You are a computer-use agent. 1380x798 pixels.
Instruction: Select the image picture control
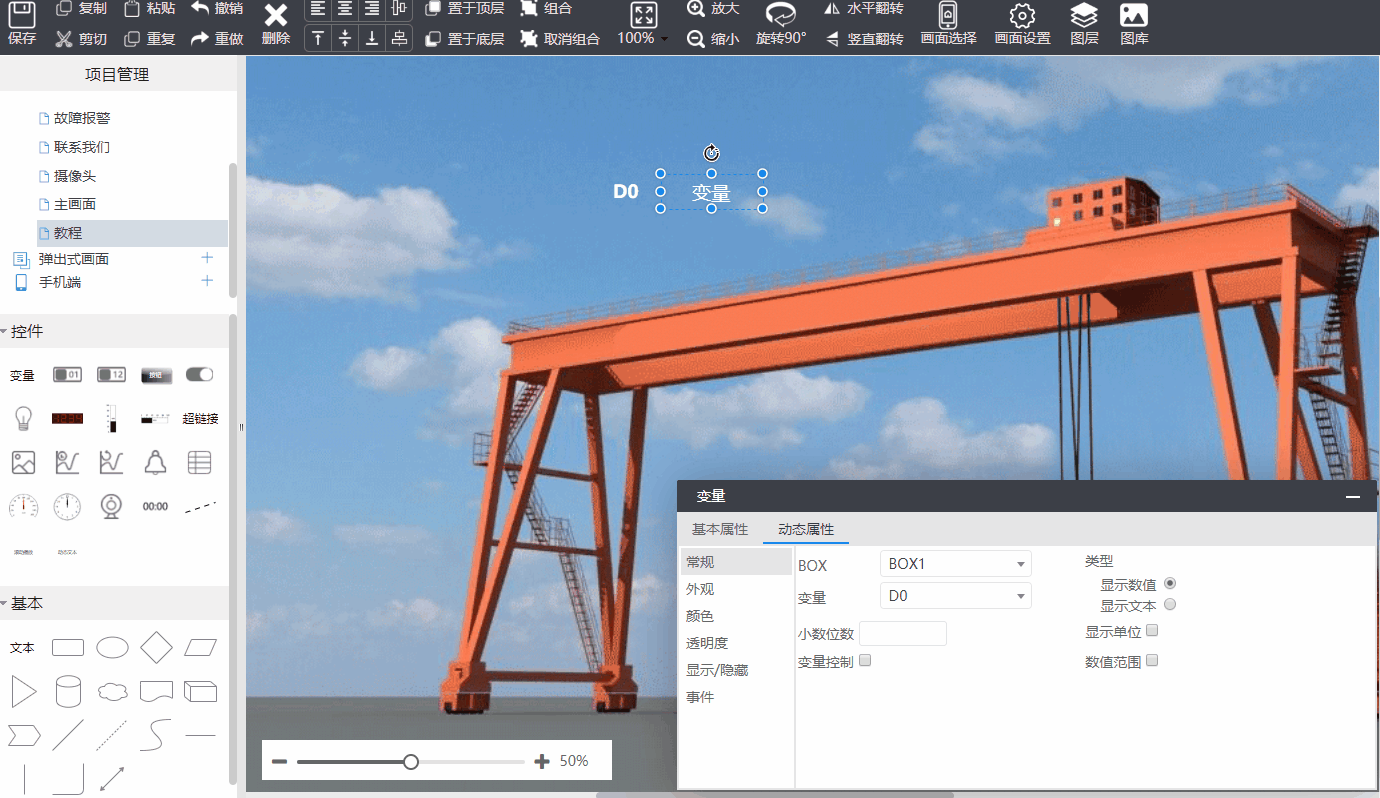click(x=23, y=462)
